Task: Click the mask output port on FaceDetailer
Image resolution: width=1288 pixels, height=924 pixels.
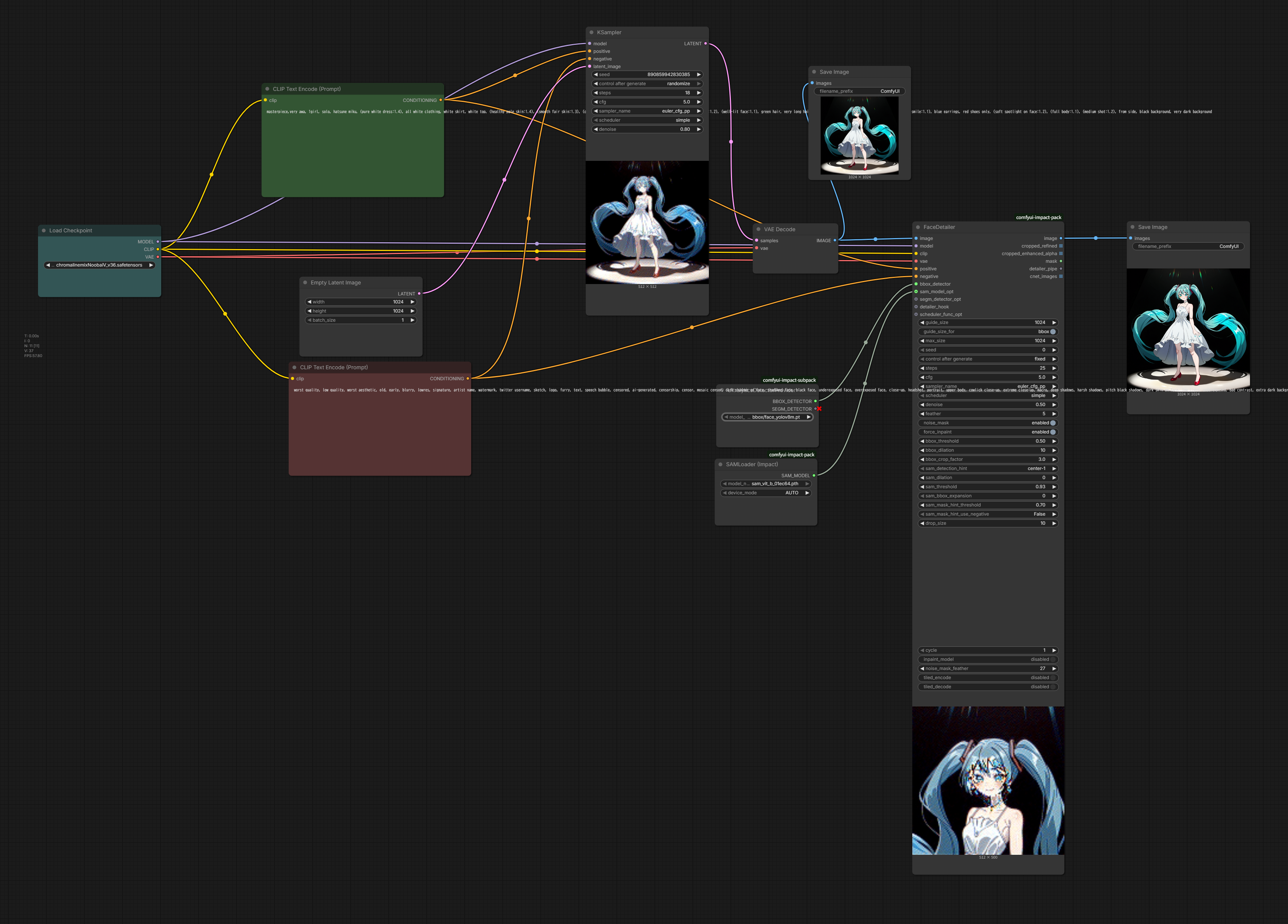Action: [x=1060, y=261]
